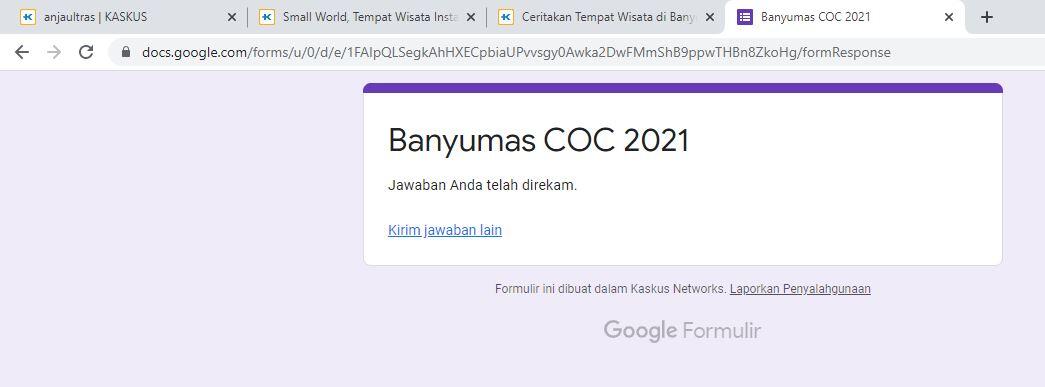Click Kirim jawaban lain link
The height and width of the screenshot is (387, 1045).
coord(445,230)
